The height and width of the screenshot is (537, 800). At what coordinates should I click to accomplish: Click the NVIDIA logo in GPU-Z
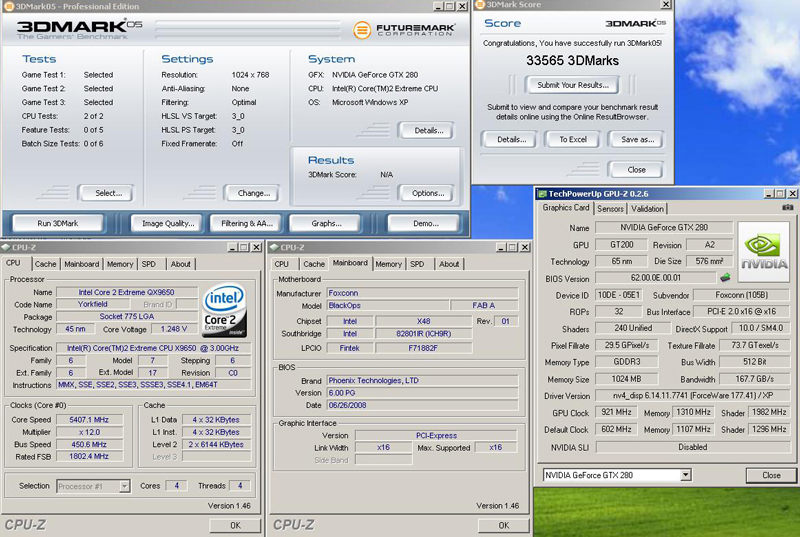(x=764, y=252)
